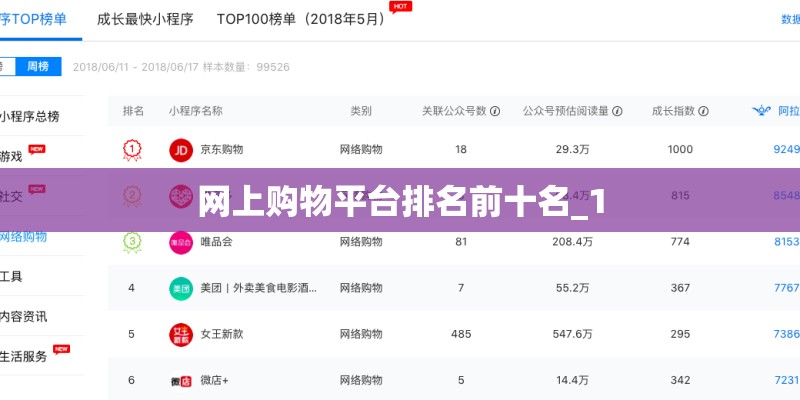Select the 小程序TOP榜单 tab
Image resolution: width=800 pixels, height=400 pixels.
coord(34,19)
